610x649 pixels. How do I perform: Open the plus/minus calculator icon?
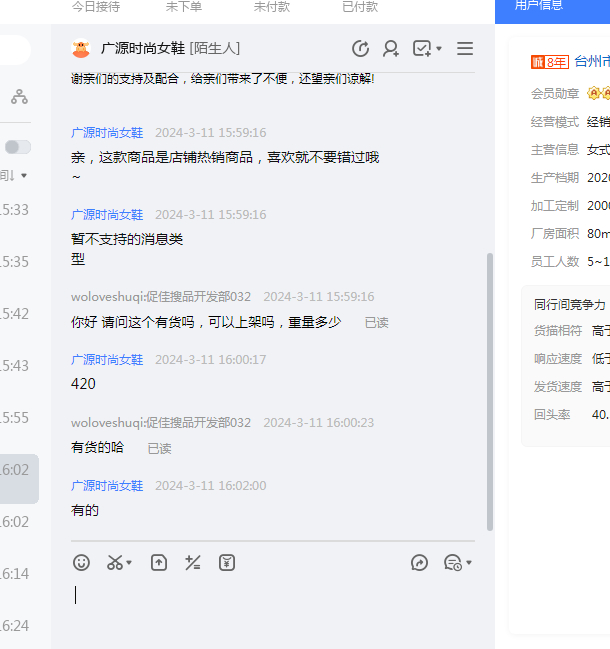(193, 563)
